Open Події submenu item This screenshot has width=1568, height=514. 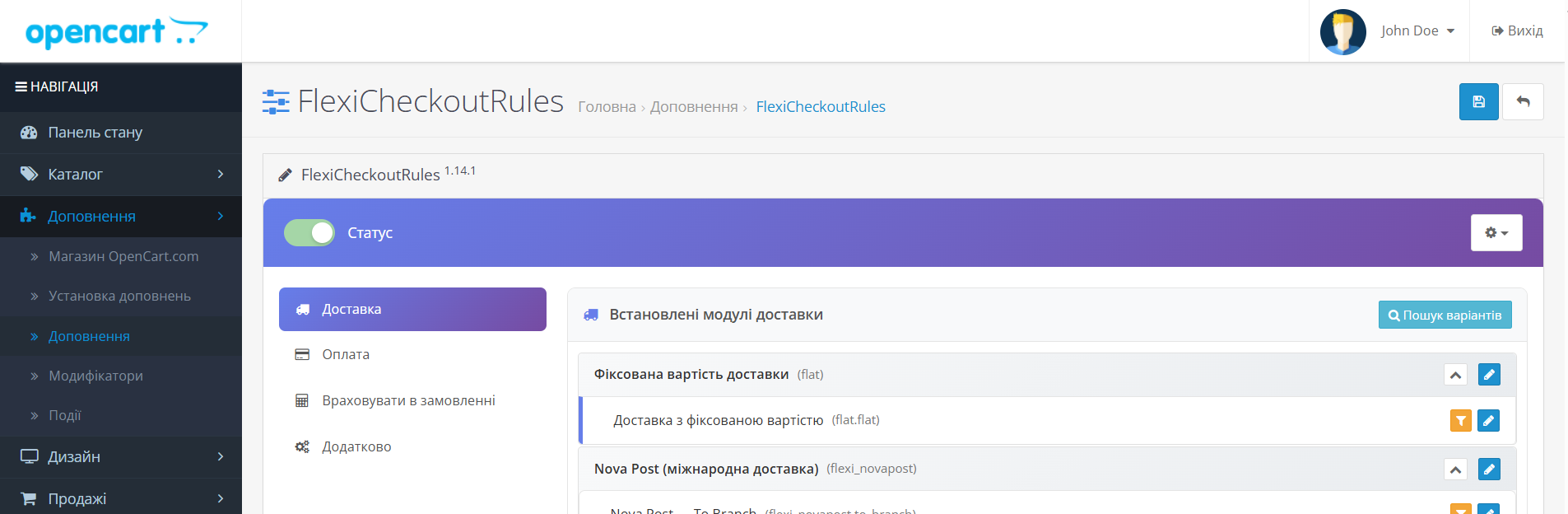pyautogui.click(x=121, y=415)
